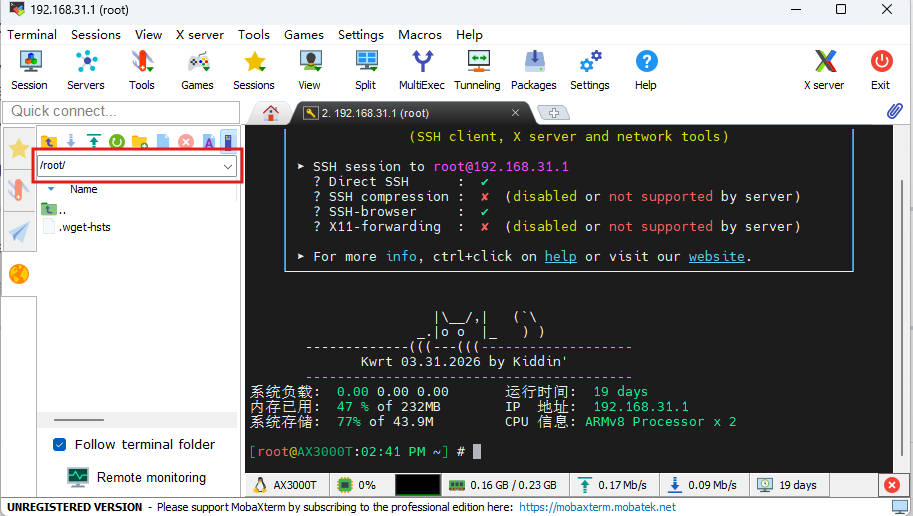Click the Quick connect input field
Image resolution: width=913 pixels, height=516 pixels.
click(x=121, y=111)
